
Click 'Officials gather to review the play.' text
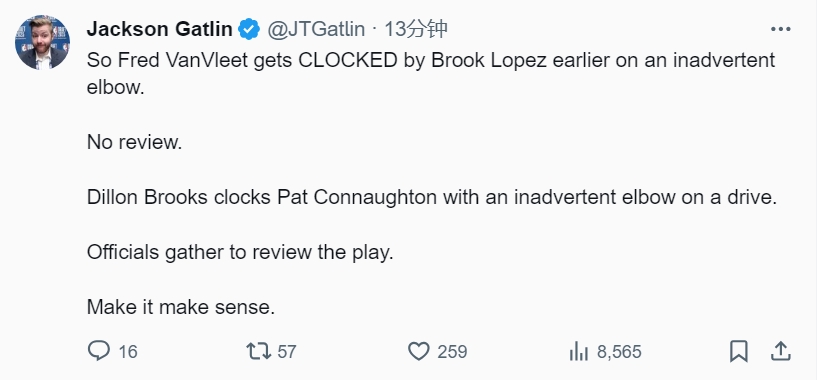tap(240, 252)
